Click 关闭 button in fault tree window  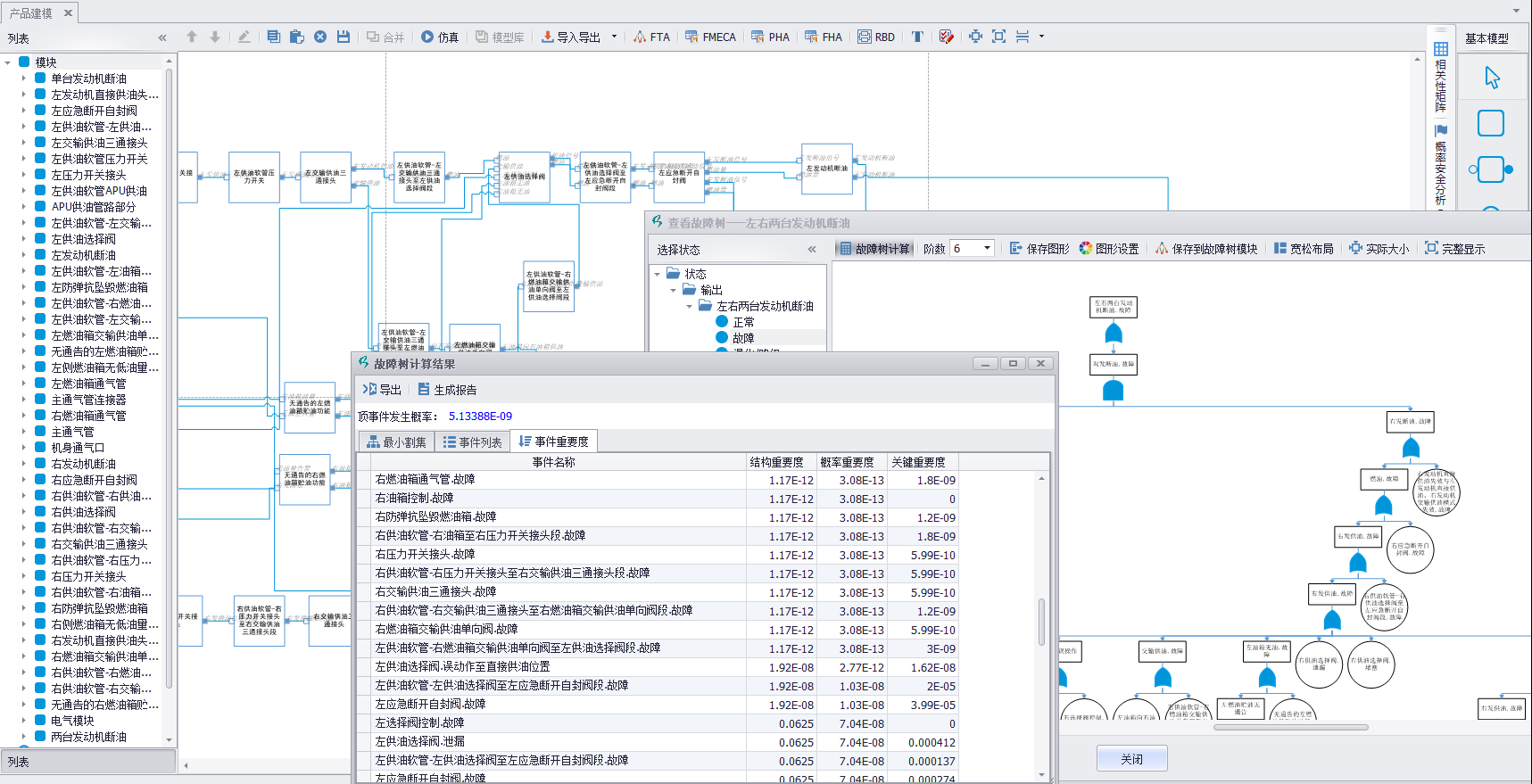coord(1131,759)
